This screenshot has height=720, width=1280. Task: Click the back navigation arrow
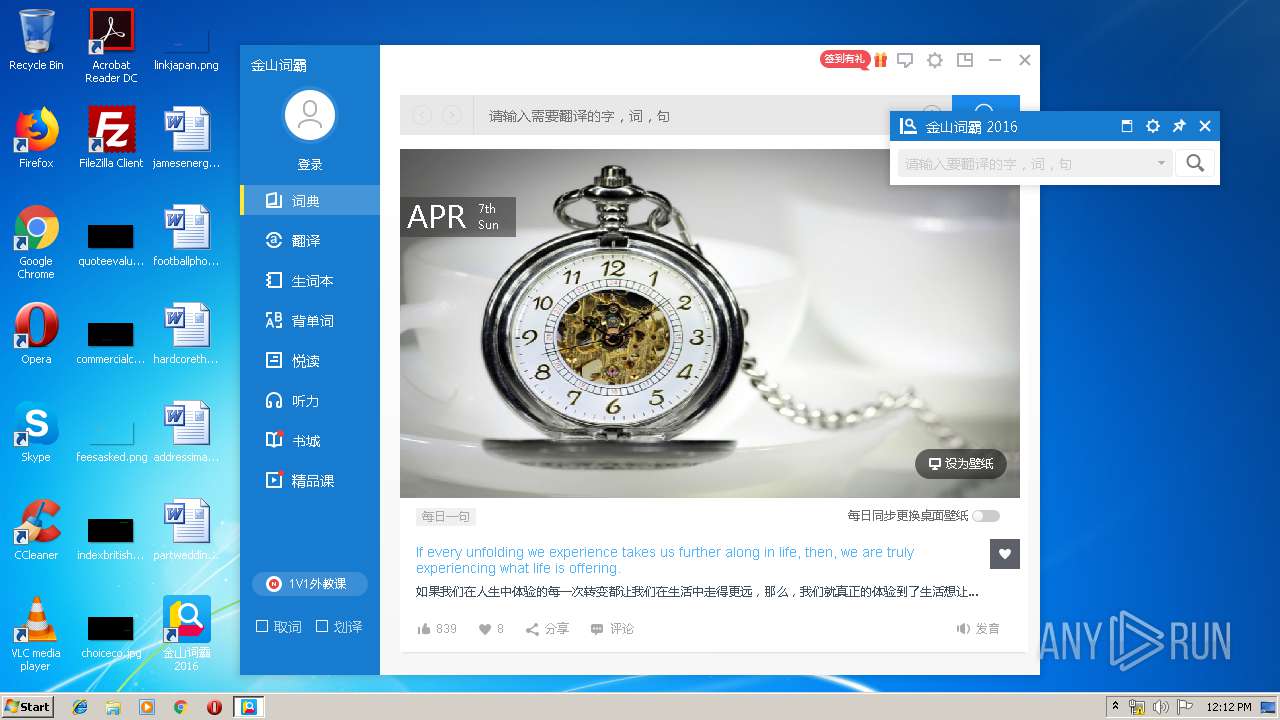(422, 116)
